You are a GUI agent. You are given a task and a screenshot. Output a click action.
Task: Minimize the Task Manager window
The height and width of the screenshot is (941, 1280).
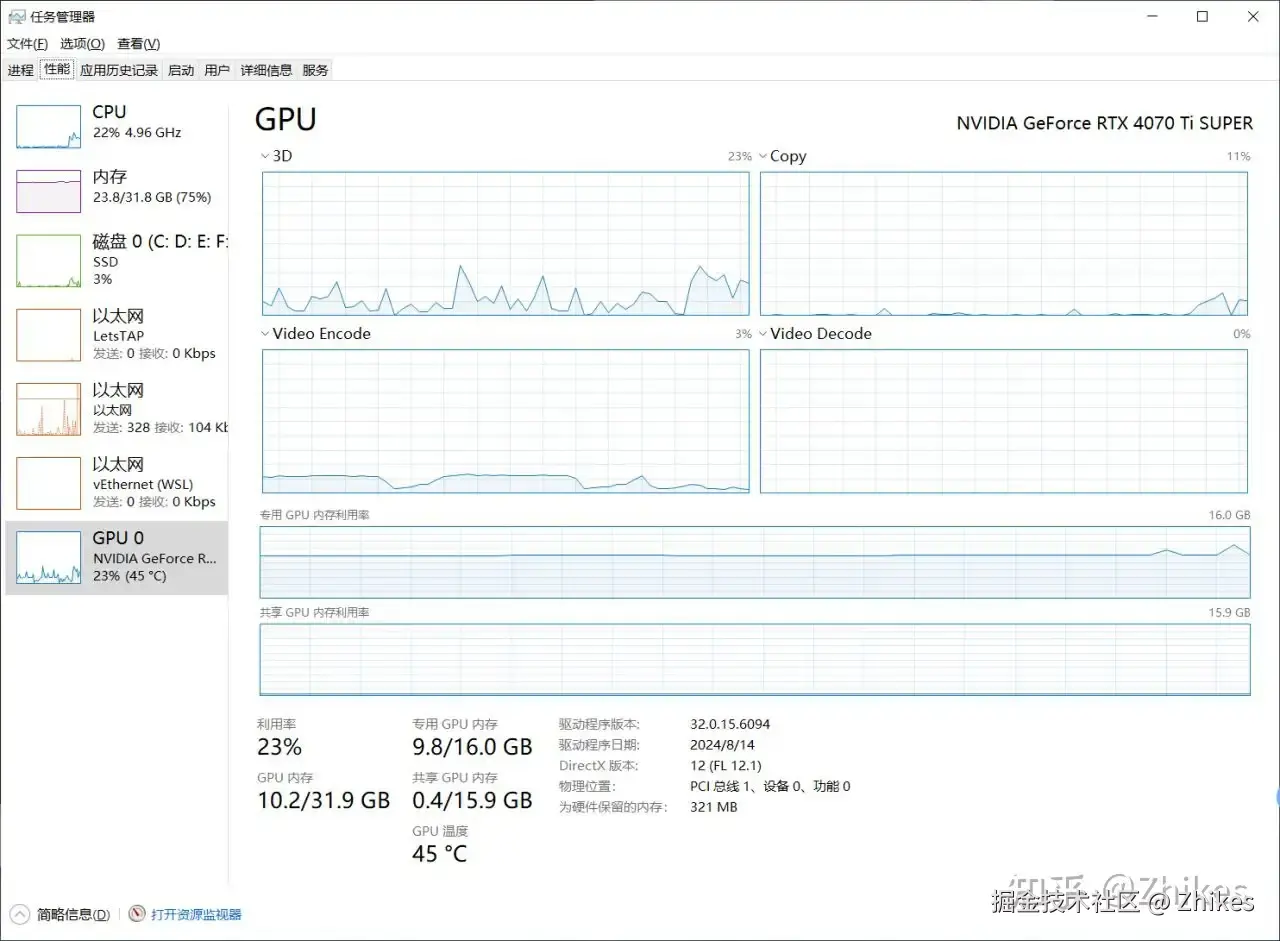click(x=1151, y=17)
